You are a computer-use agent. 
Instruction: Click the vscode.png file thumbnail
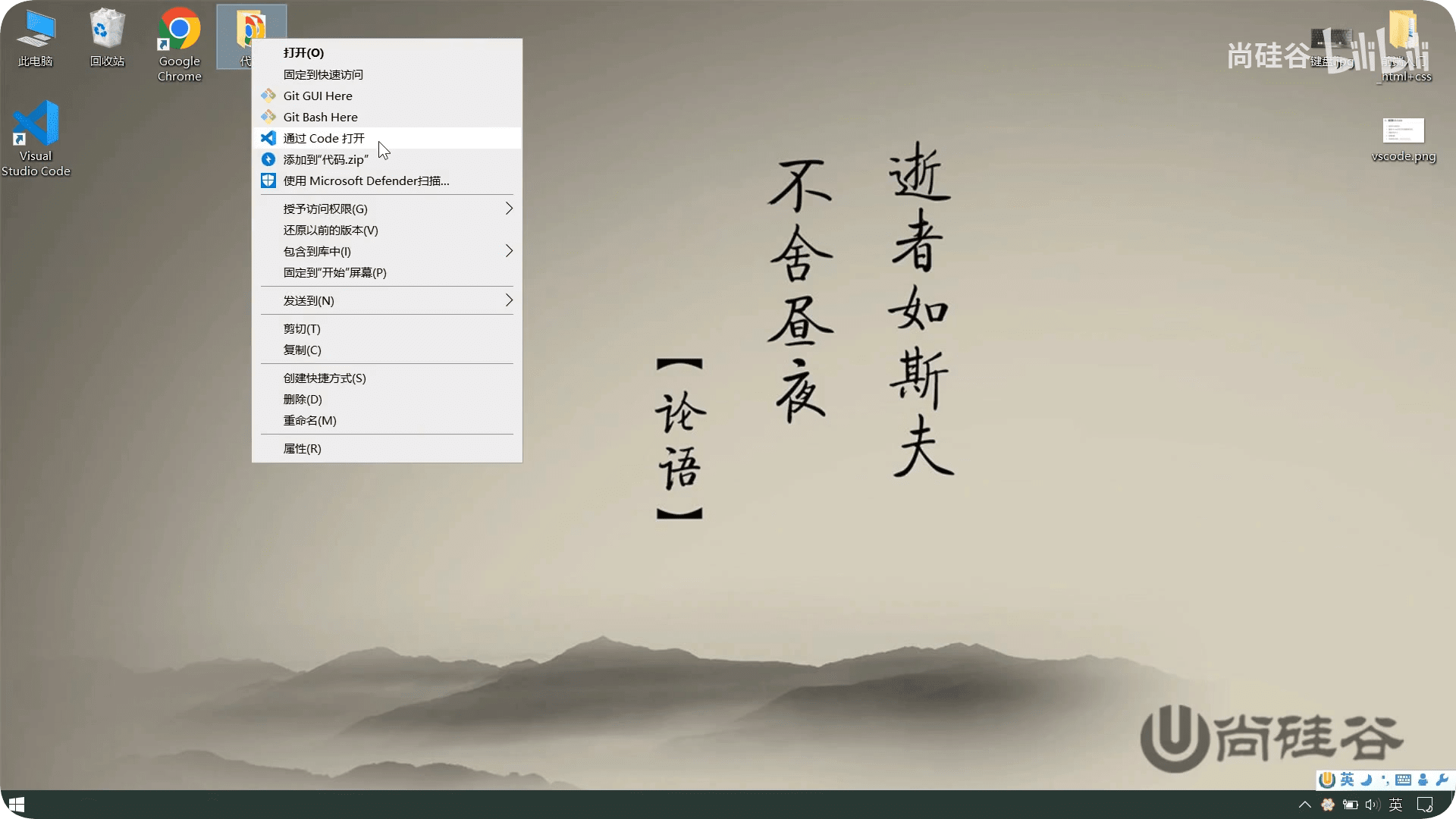point(1403,130)
